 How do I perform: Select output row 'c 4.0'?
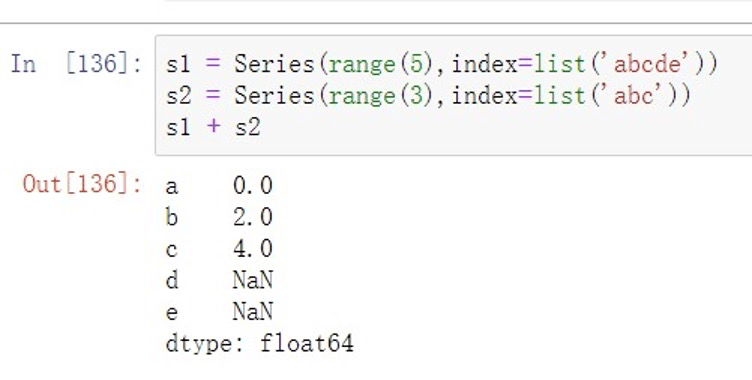tap(219, 249)
